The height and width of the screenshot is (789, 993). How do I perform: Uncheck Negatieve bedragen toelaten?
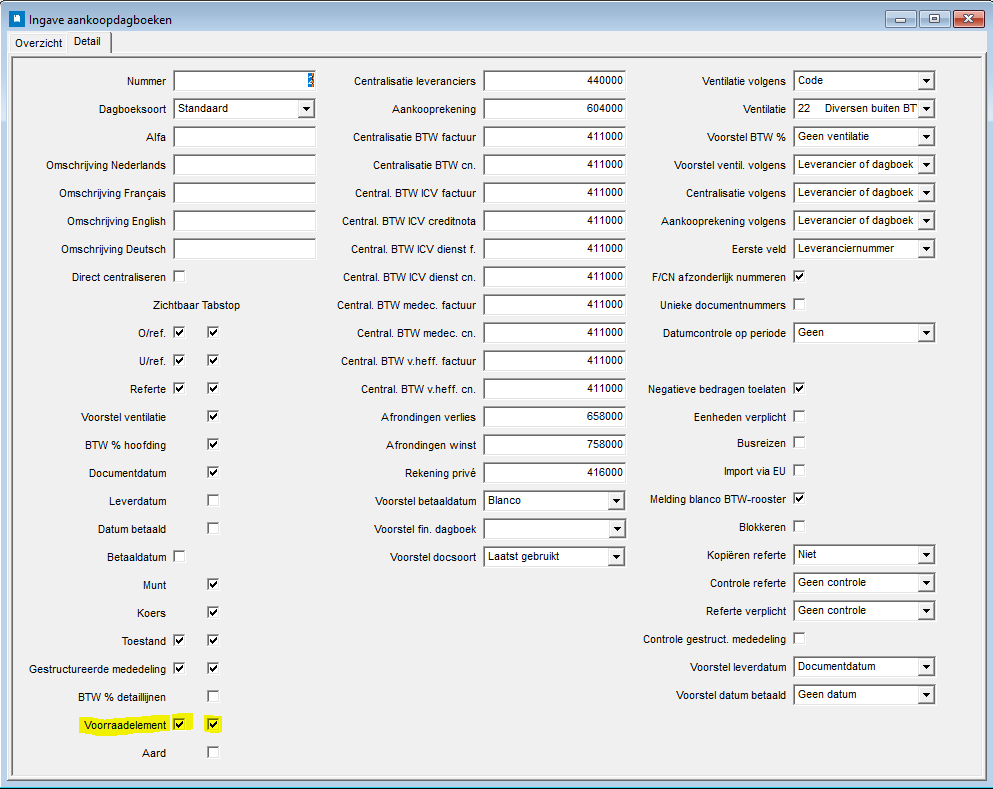point(799,388)
